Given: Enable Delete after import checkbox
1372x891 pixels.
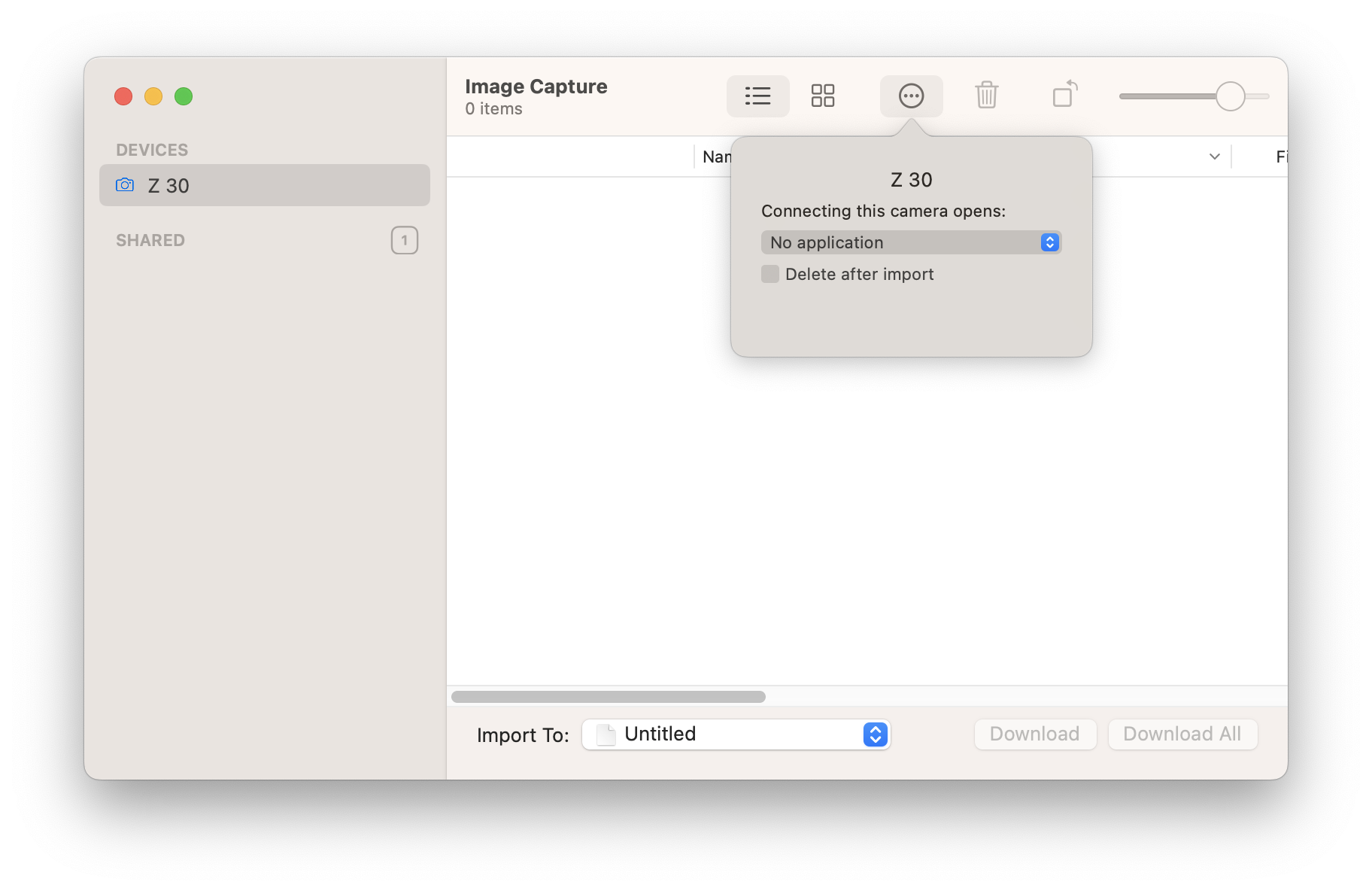Looking at the screenshot, I should [770, 274].
